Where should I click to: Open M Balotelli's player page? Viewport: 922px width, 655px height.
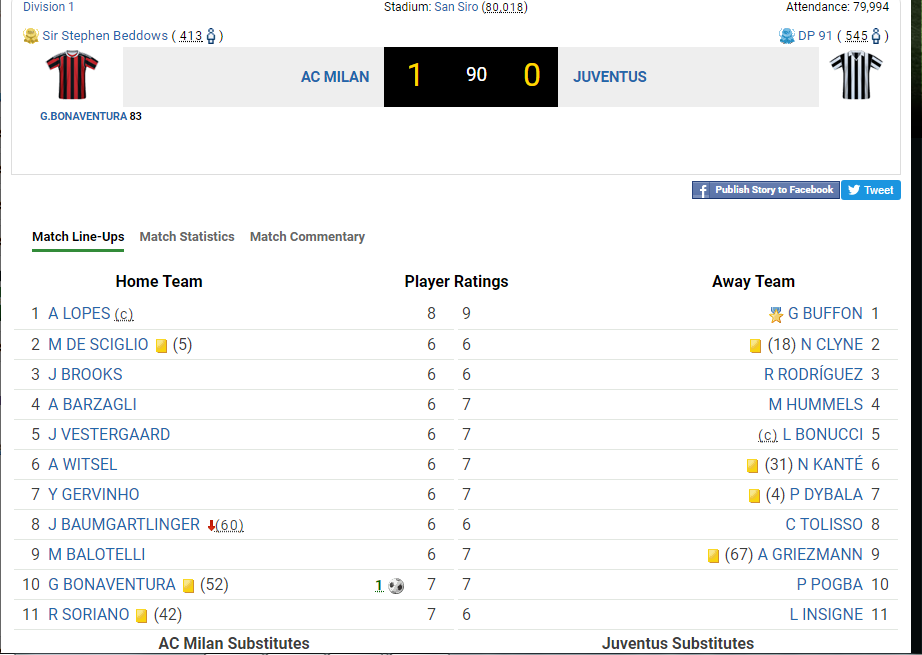97,554
